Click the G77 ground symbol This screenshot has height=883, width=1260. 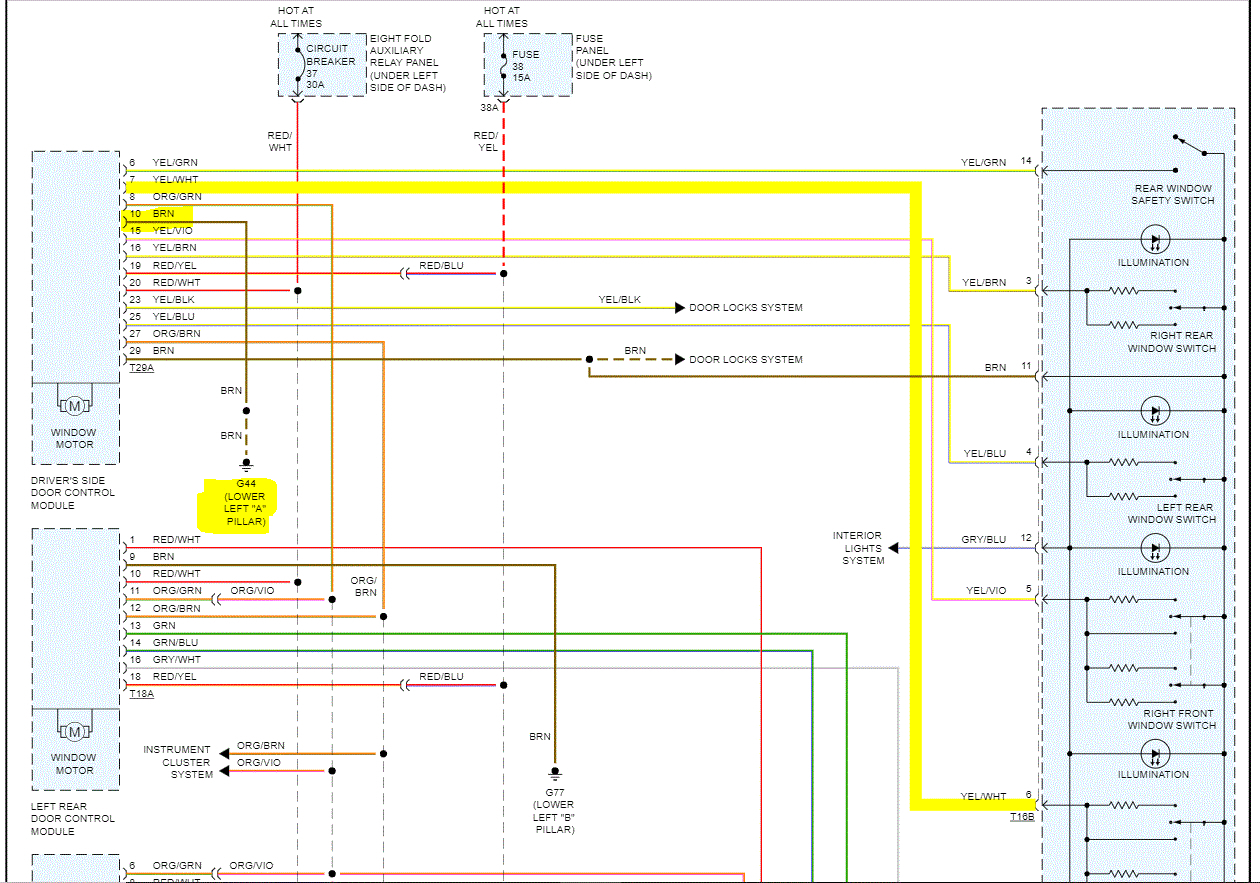[x=554, y=774]
